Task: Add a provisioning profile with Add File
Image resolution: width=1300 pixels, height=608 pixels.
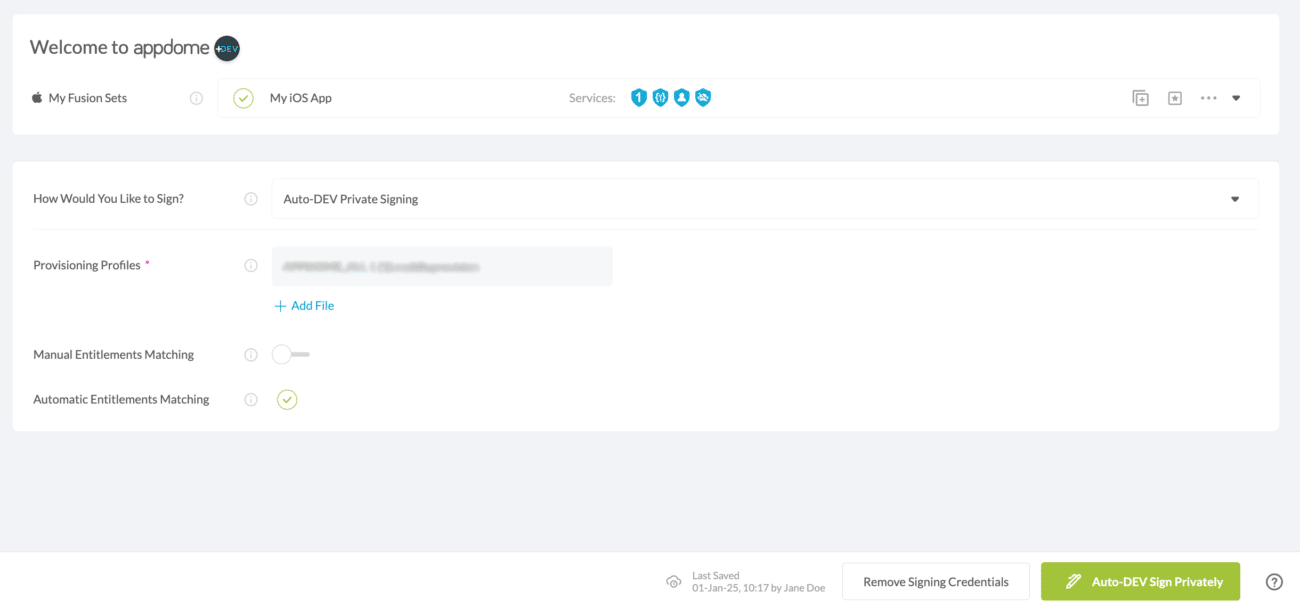Action: 303,305
